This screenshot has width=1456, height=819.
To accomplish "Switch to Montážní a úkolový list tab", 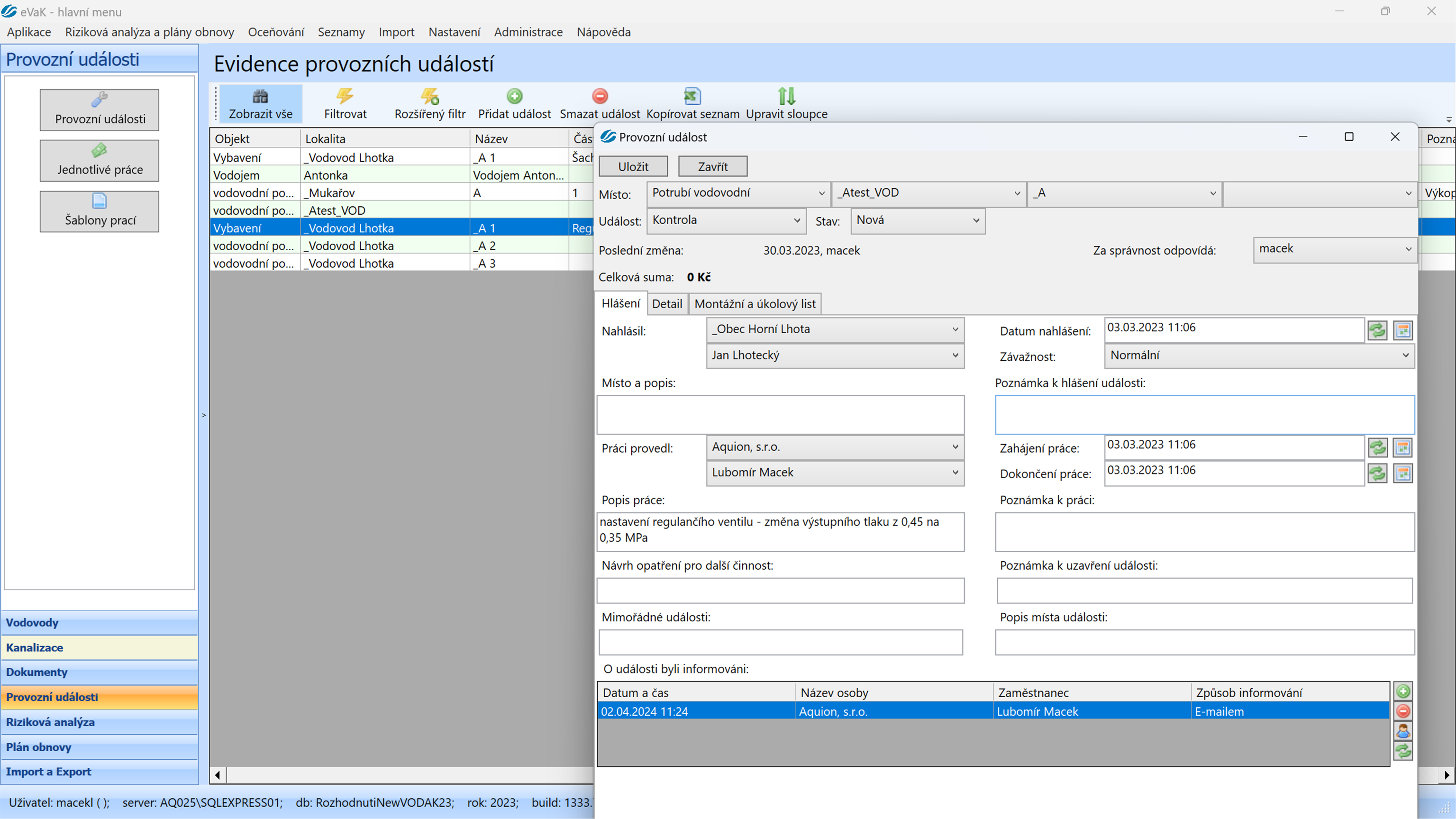I will click(x=755, y=304).
